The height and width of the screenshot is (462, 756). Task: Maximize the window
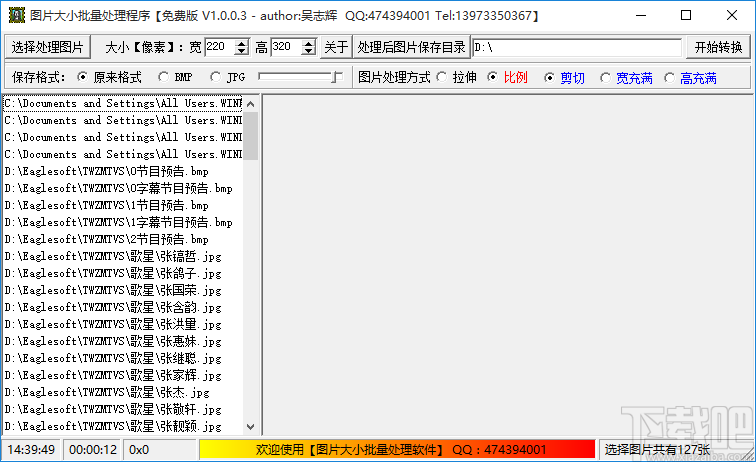tap(686, 15)
